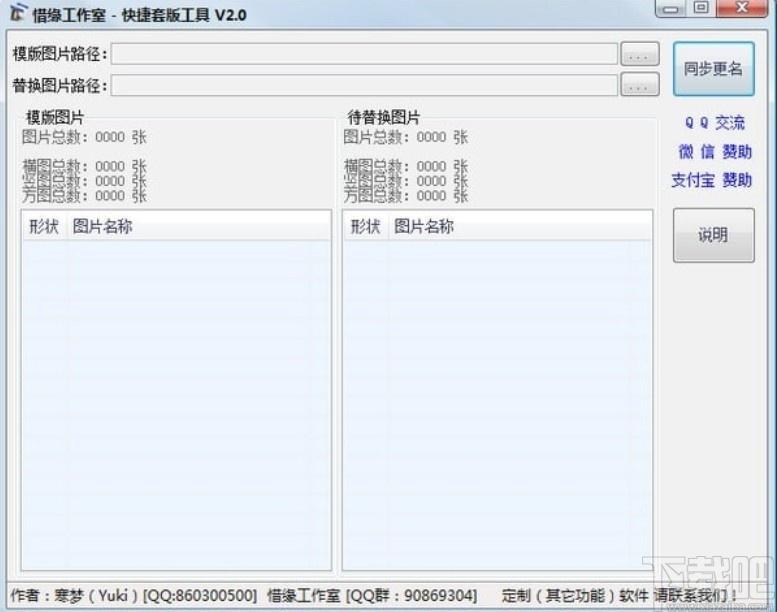Click the empty 模版图片 list area

pyautogui.click(x=176, y=400)
